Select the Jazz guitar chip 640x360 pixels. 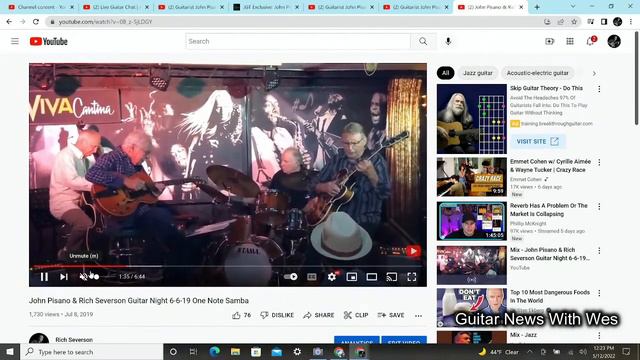coord(478,73)
